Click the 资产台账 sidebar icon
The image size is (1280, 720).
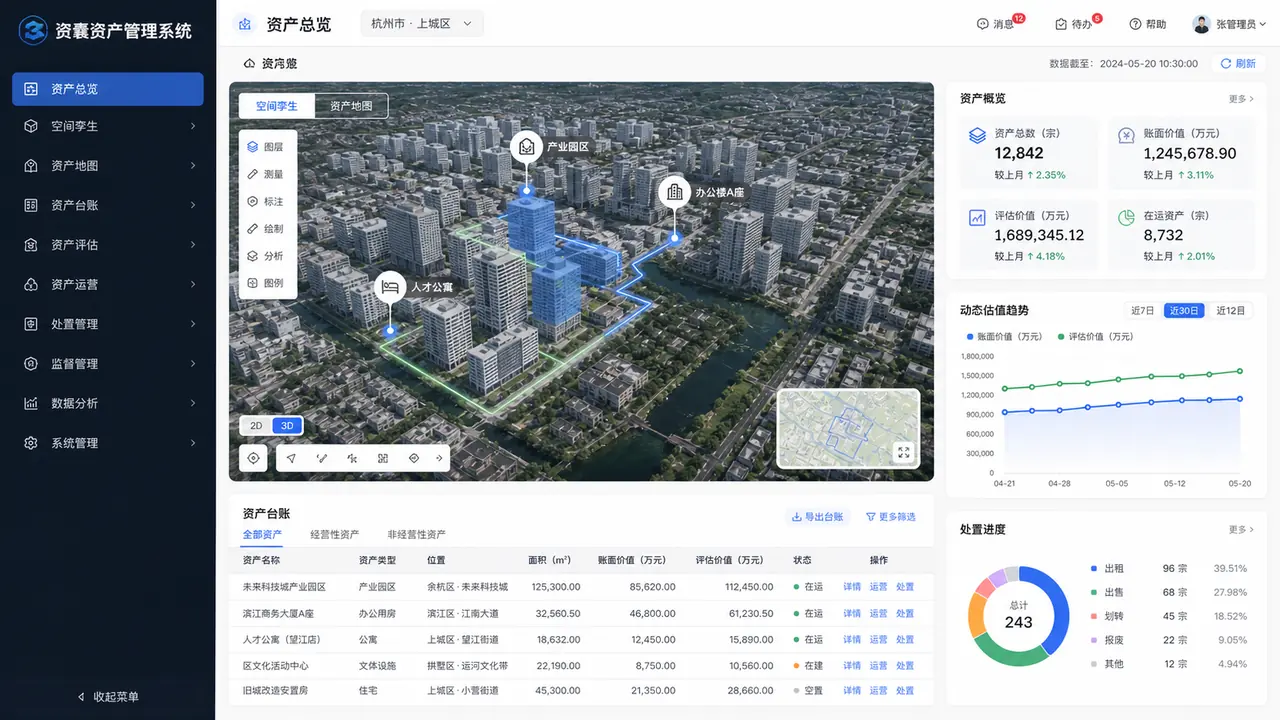coord(31,205)
